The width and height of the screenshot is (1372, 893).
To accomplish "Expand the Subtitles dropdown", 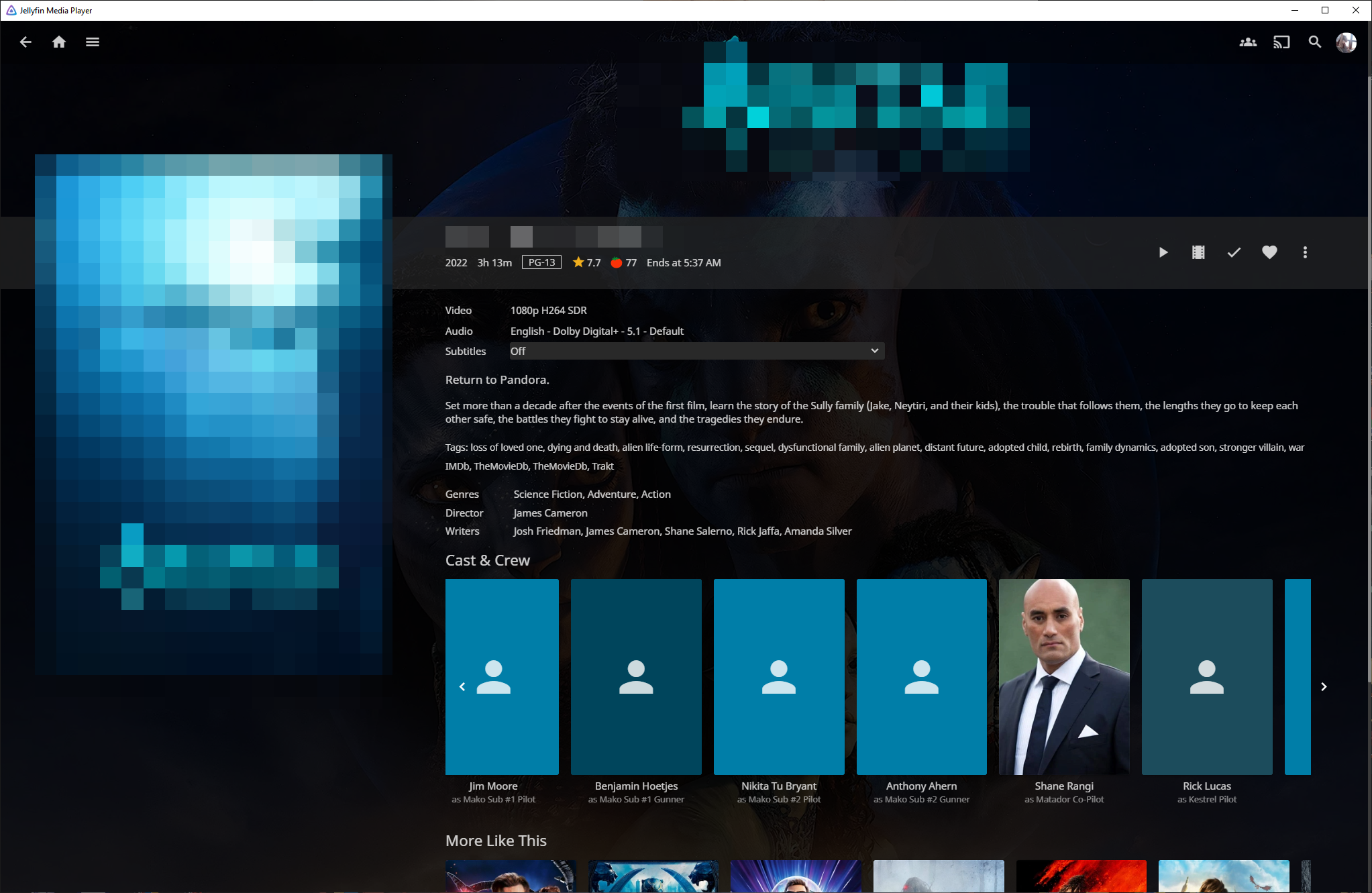I will click(x=696, y=351).
